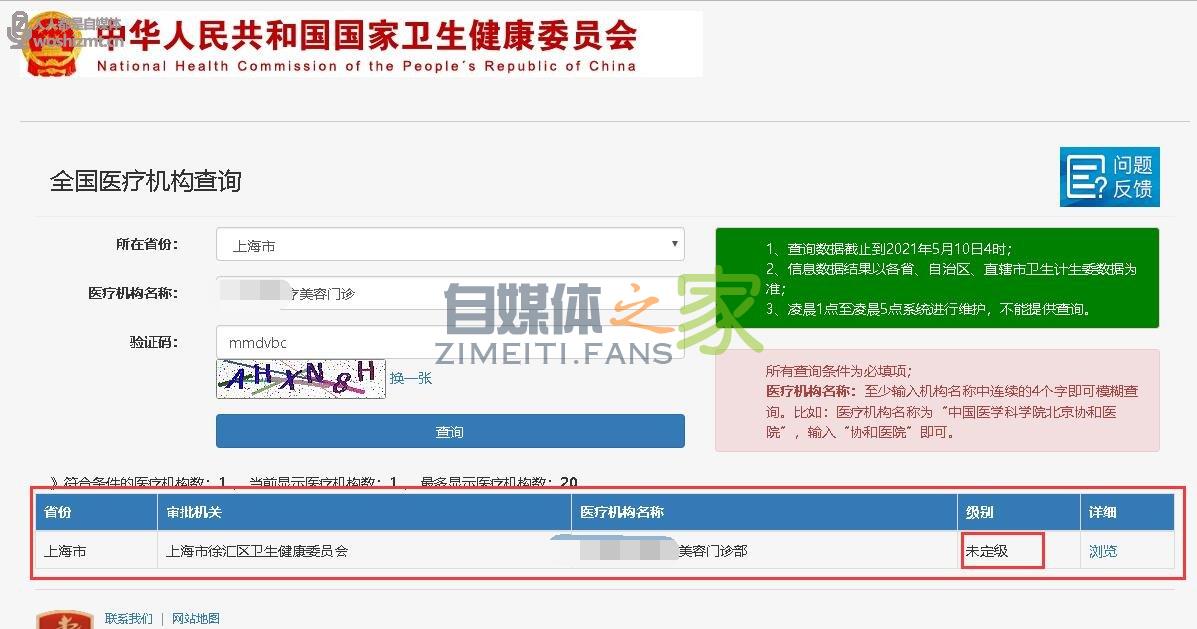Click the 验证码 text field

pyautogui.click(x=449, y=342)
